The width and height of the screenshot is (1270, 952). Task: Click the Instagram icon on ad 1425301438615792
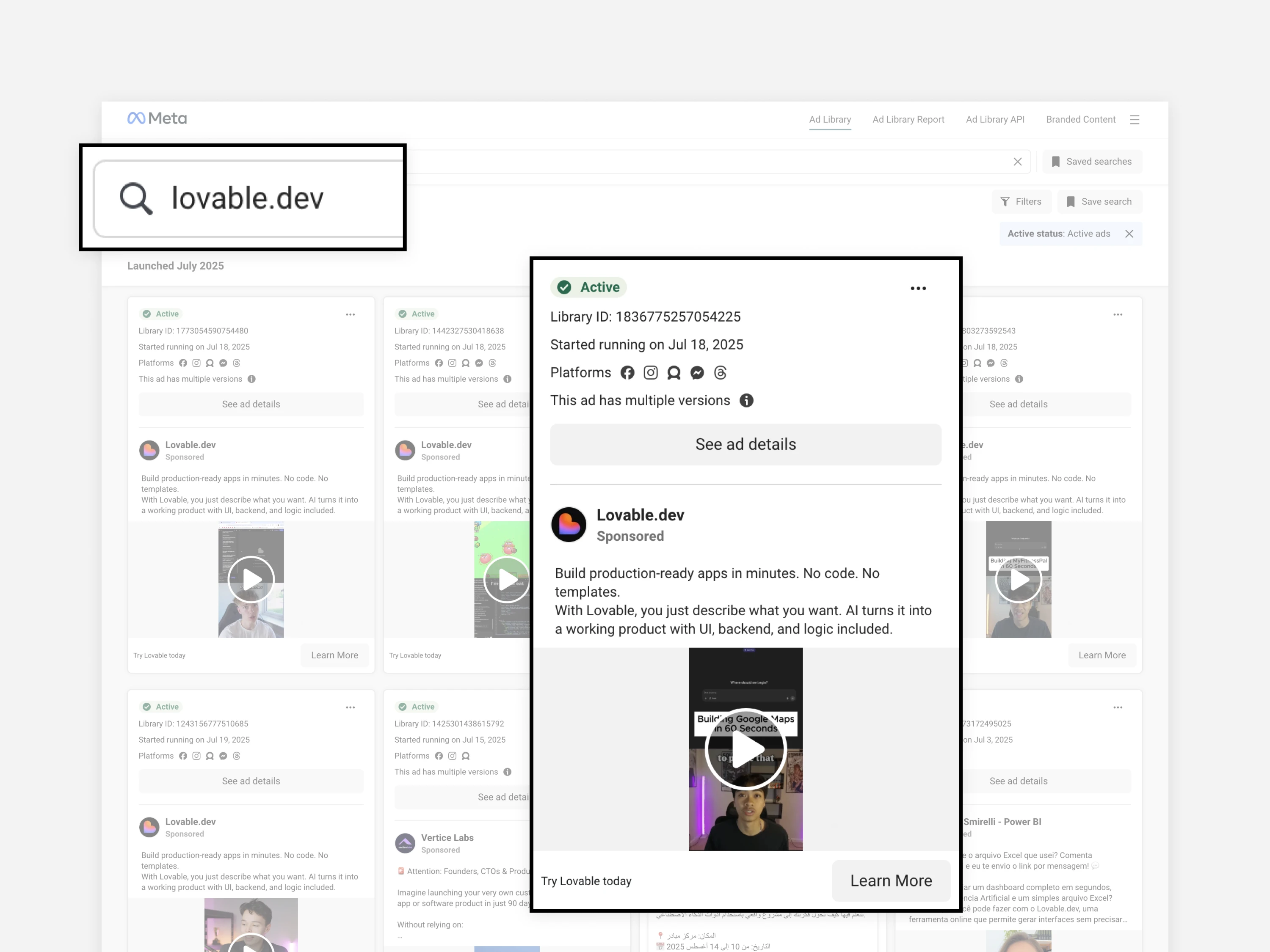pyautogui.click(x=452, y=756)
